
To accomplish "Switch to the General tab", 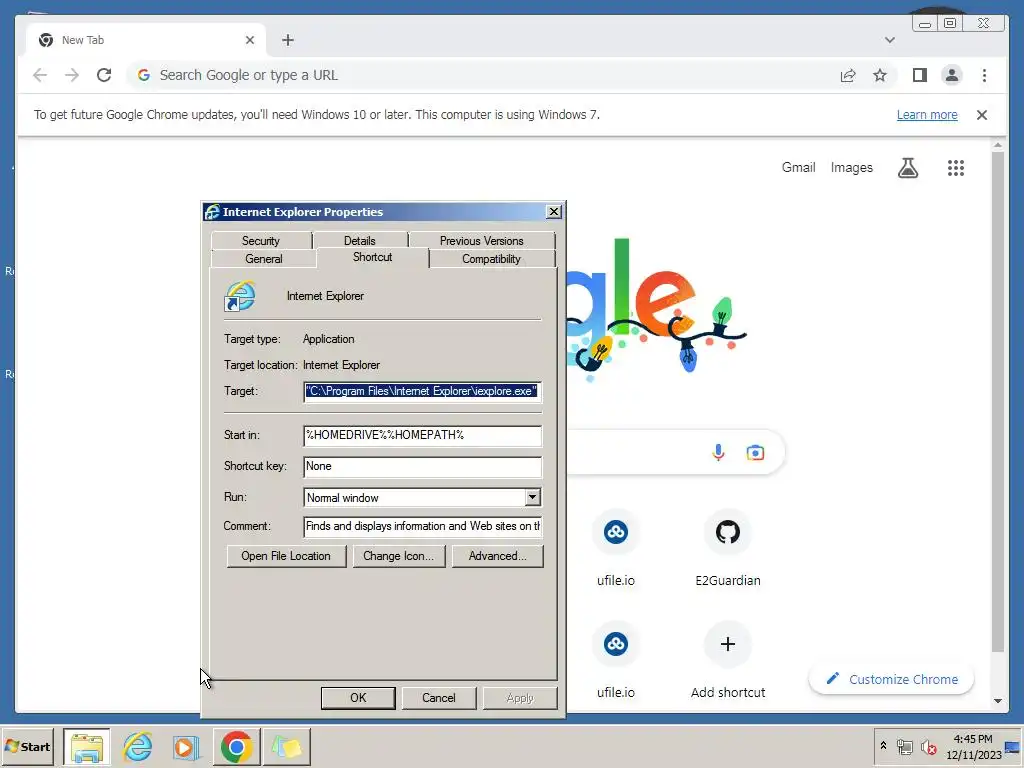I will coord(264,259).
